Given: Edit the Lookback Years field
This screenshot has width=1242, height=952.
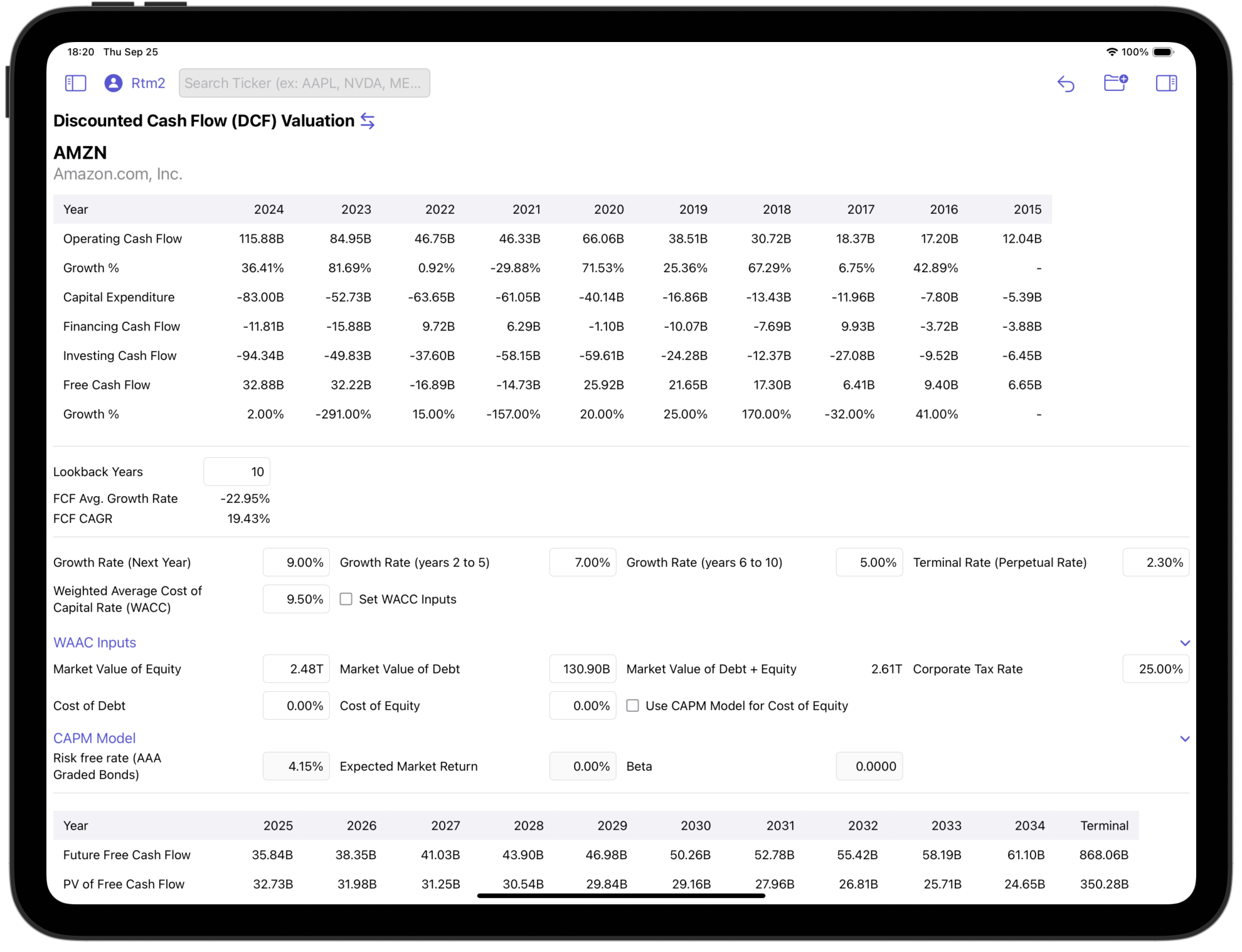Looking at the screenshot, I should pyautogui.click(x=237, y=472).
